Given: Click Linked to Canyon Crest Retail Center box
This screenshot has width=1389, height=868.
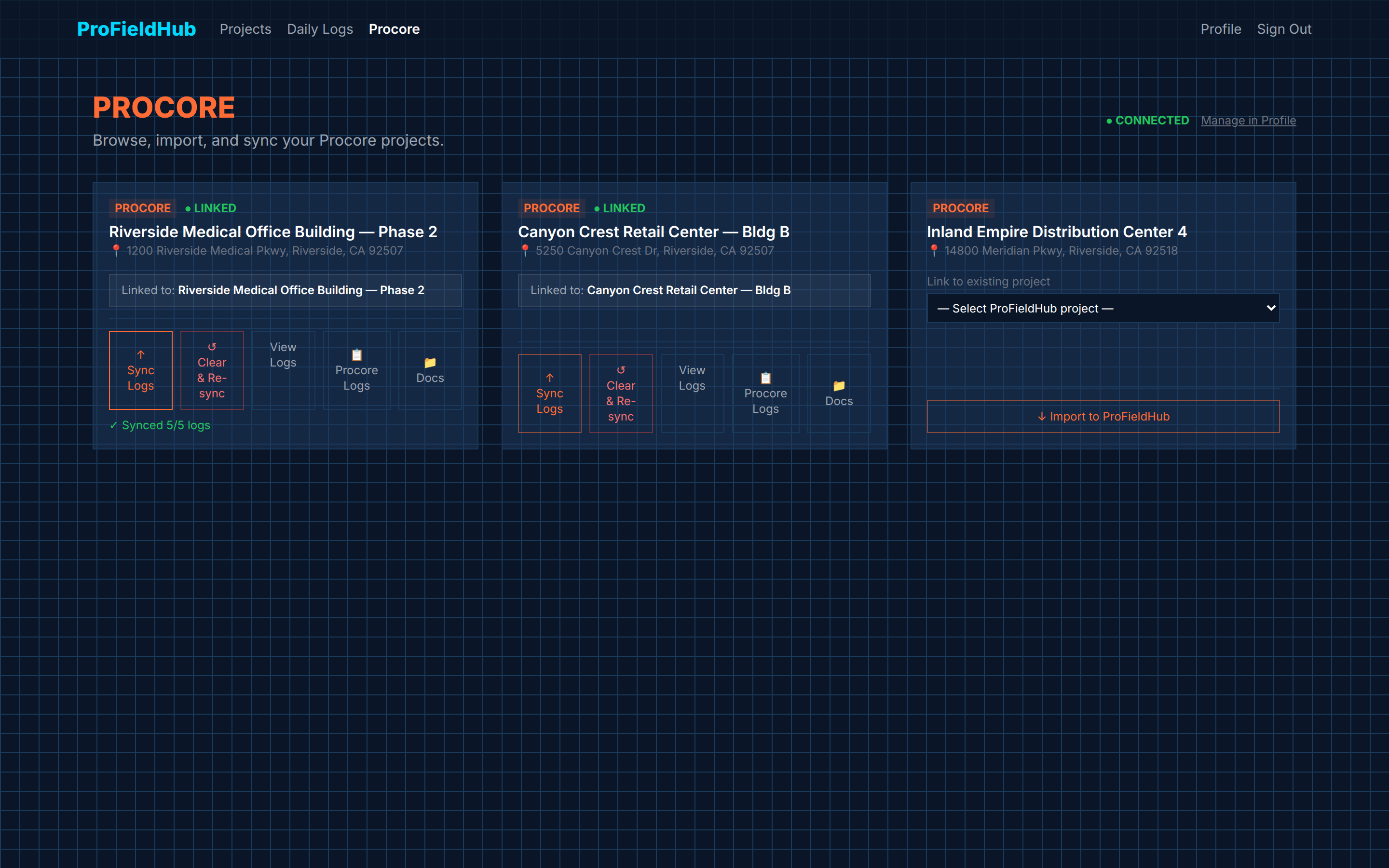Looking at the screenshot, I should click(x=694, y=290).
